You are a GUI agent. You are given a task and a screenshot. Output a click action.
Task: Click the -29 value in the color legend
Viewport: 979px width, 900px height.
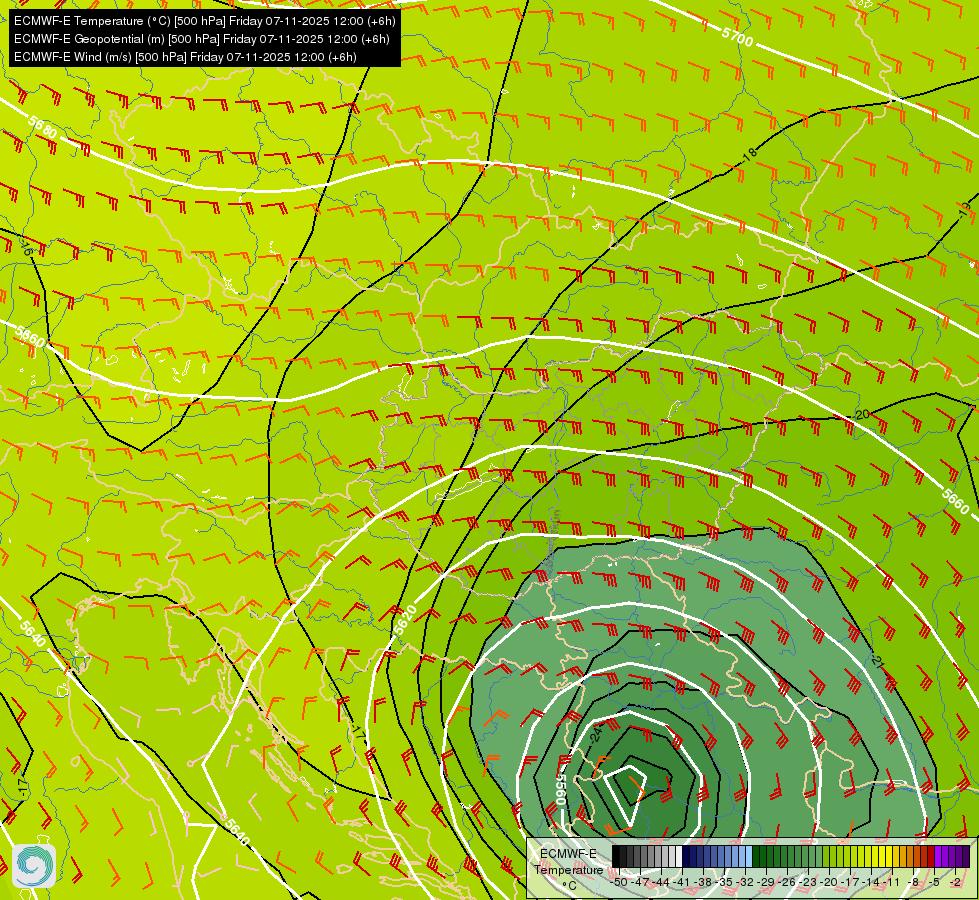pyautogui.click(x=765, y=882)
